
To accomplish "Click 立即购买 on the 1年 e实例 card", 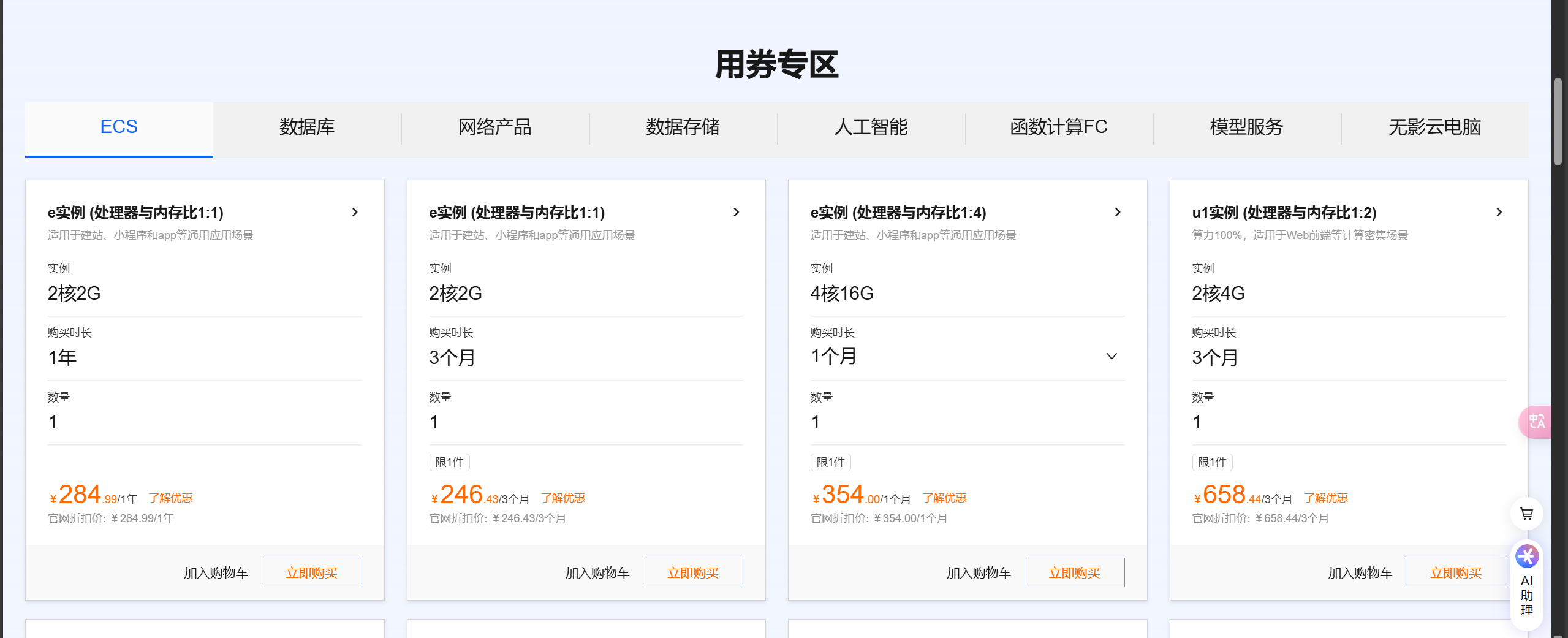I will [x=311, y=572].
